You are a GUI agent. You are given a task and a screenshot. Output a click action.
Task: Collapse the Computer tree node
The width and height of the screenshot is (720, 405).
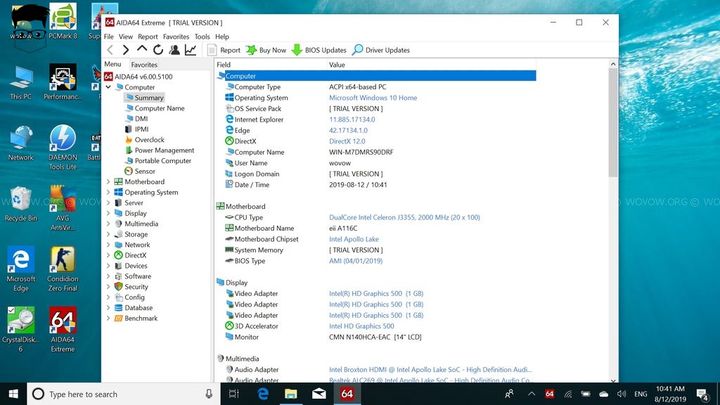point(109,87)
